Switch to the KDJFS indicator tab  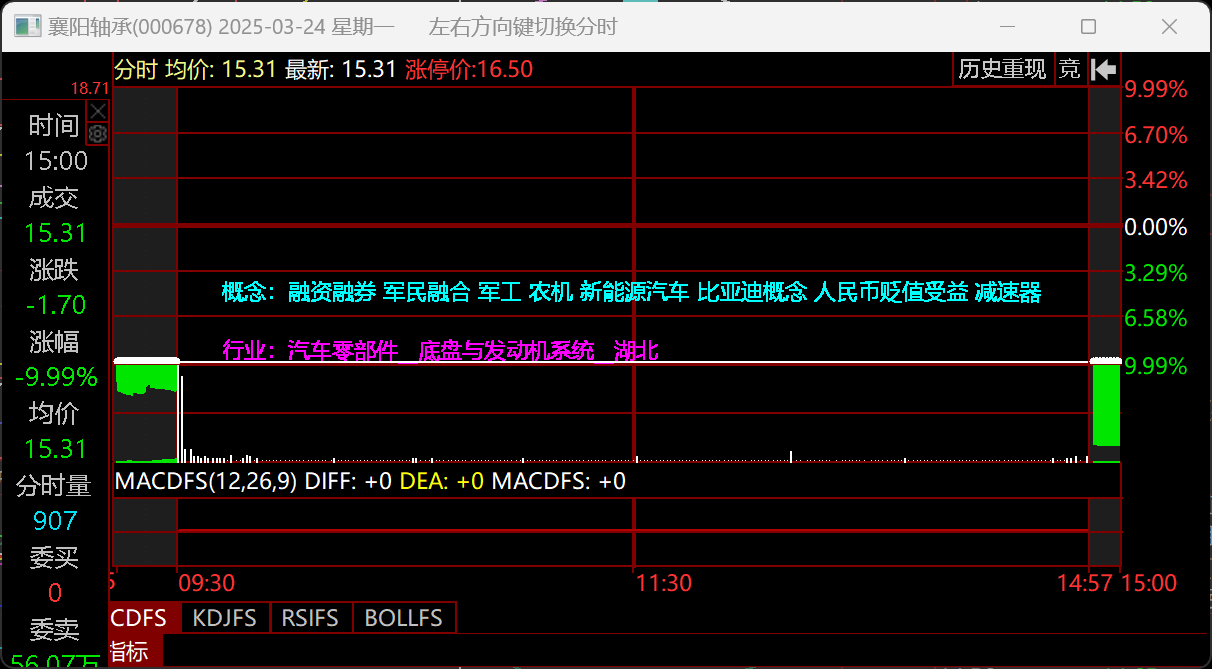point(225,618)
